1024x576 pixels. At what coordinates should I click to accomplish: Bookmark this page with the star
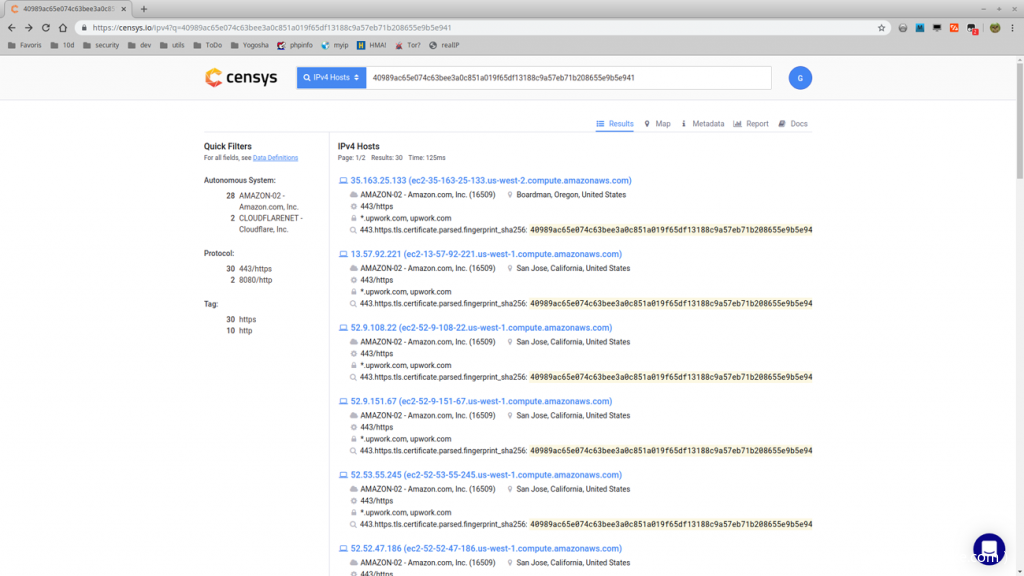click(882, 27)
